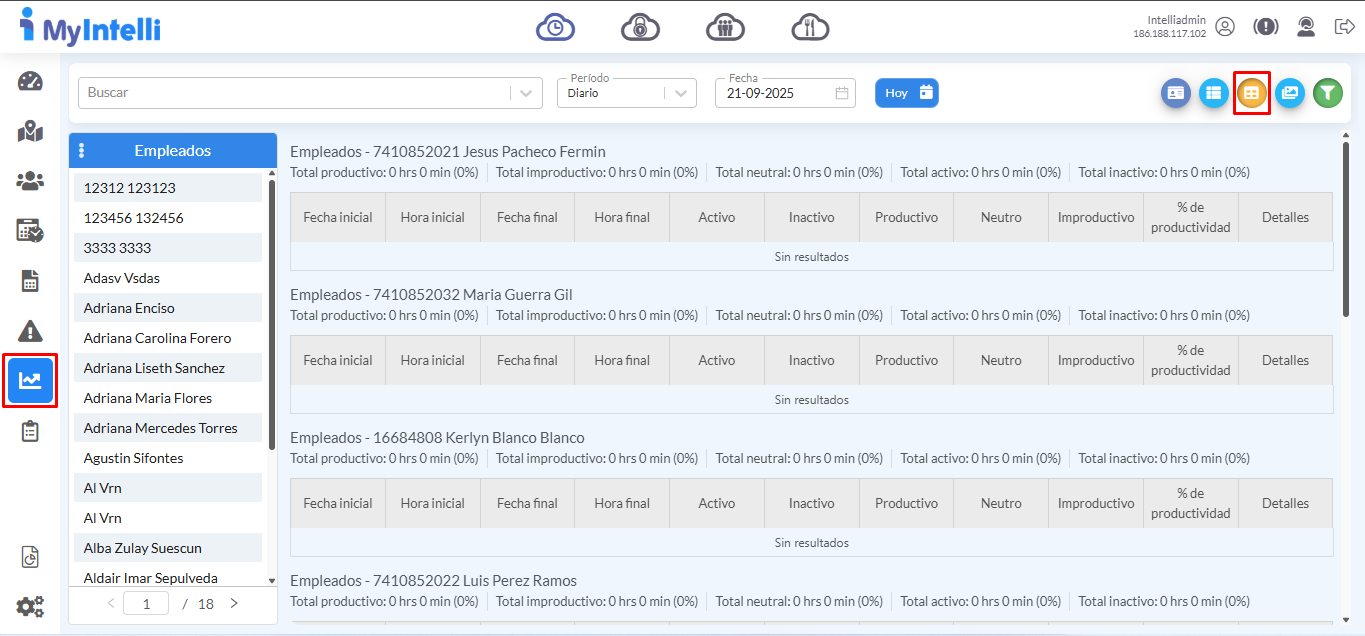This screenshot has width=1365, height=636.
Task: Open the padlock cloud module icon
Action: click(x=640, y=27)
